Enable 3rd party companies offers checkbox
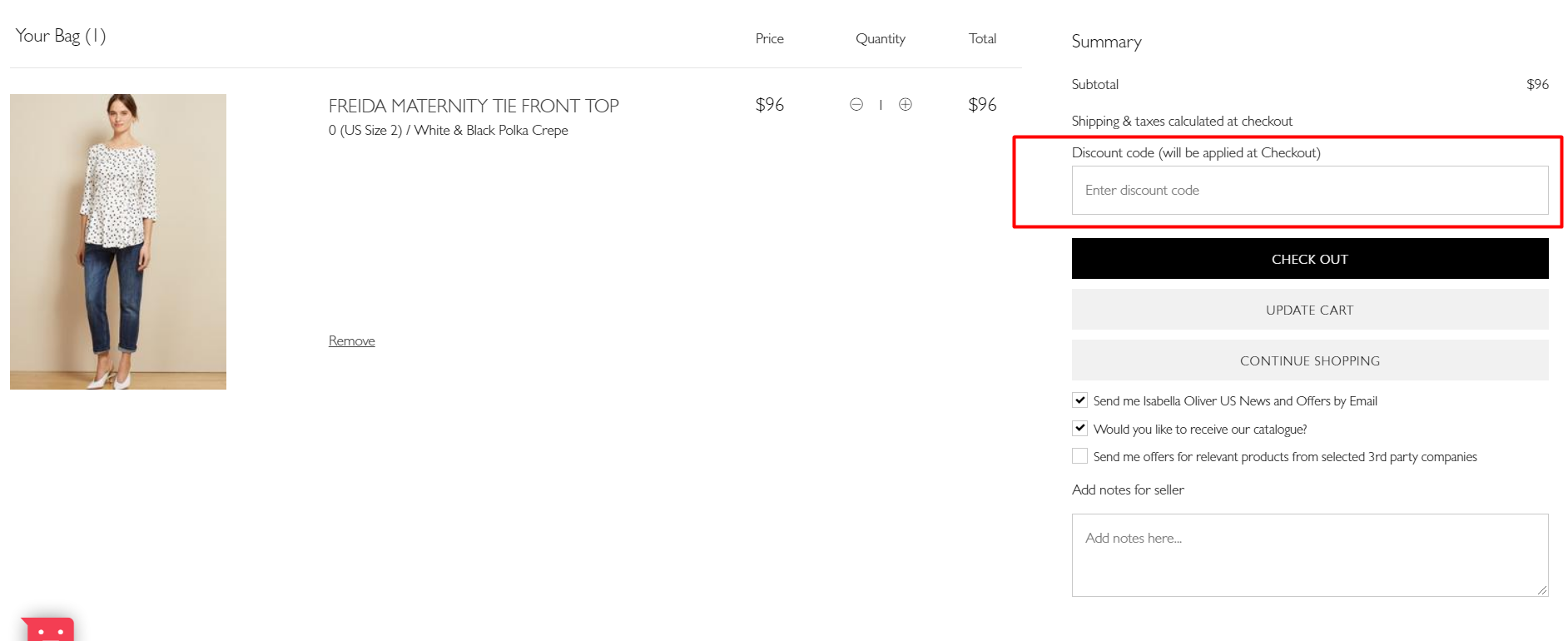This screenshot has height=641, width=1568. coord(1079,456)
